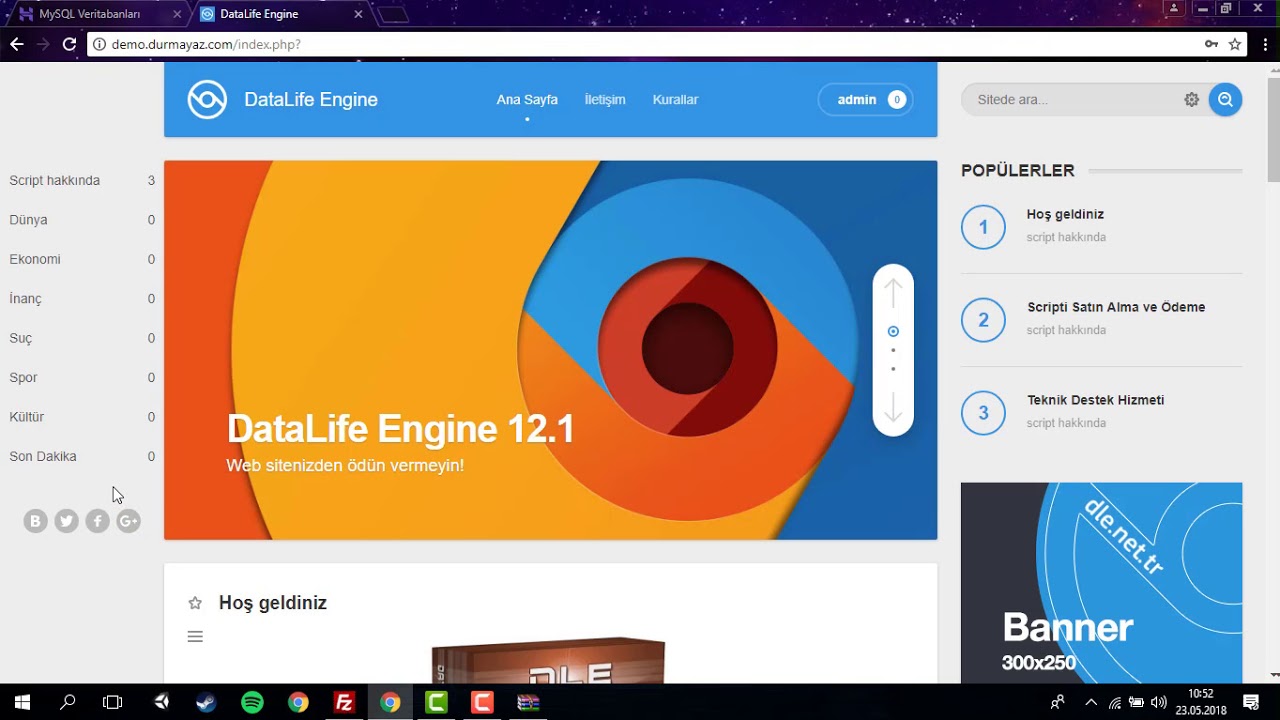Open Teknik Destek Hizmeti post
The width and height of the screenshot is (1280, 720).
1095,400
